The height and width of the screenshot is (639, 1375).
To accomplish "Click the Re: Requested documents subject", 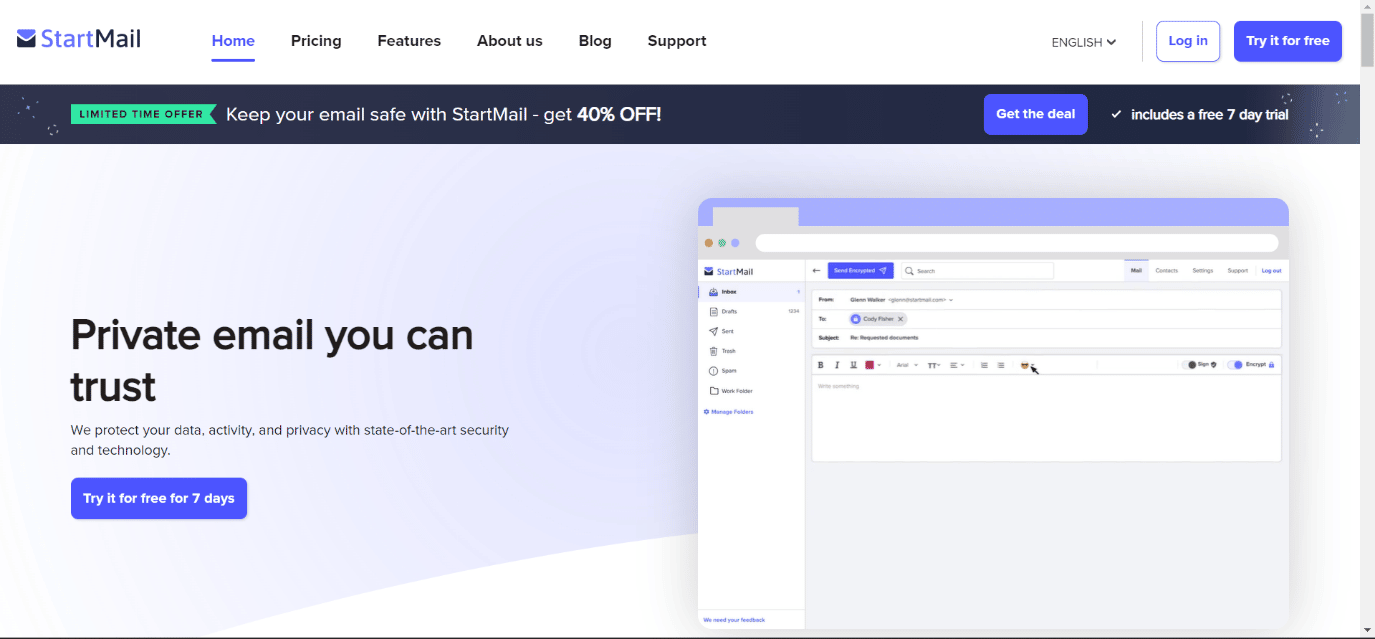I will [884, 338].
